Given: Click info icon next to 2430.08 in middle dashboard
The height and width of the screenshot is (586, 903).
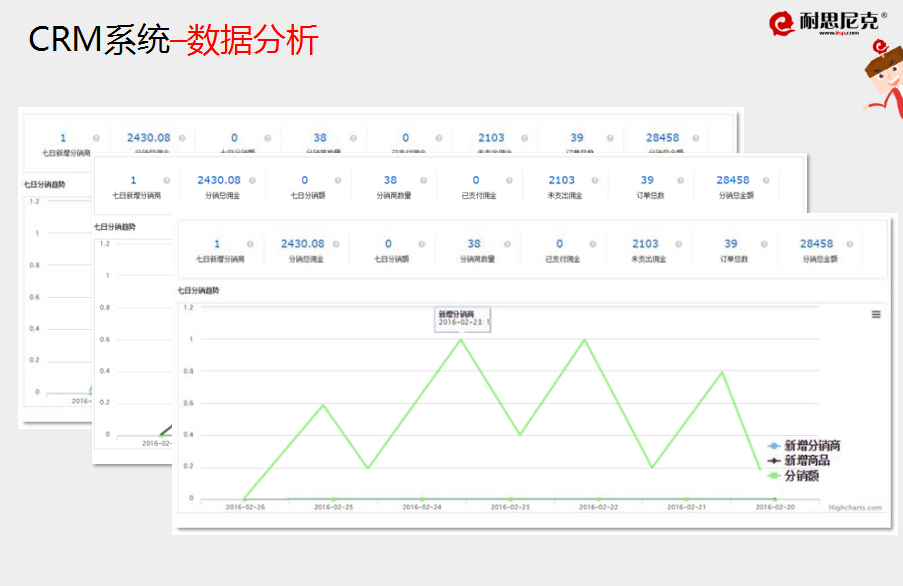Looking at the screenshot, I should (252, 180).
